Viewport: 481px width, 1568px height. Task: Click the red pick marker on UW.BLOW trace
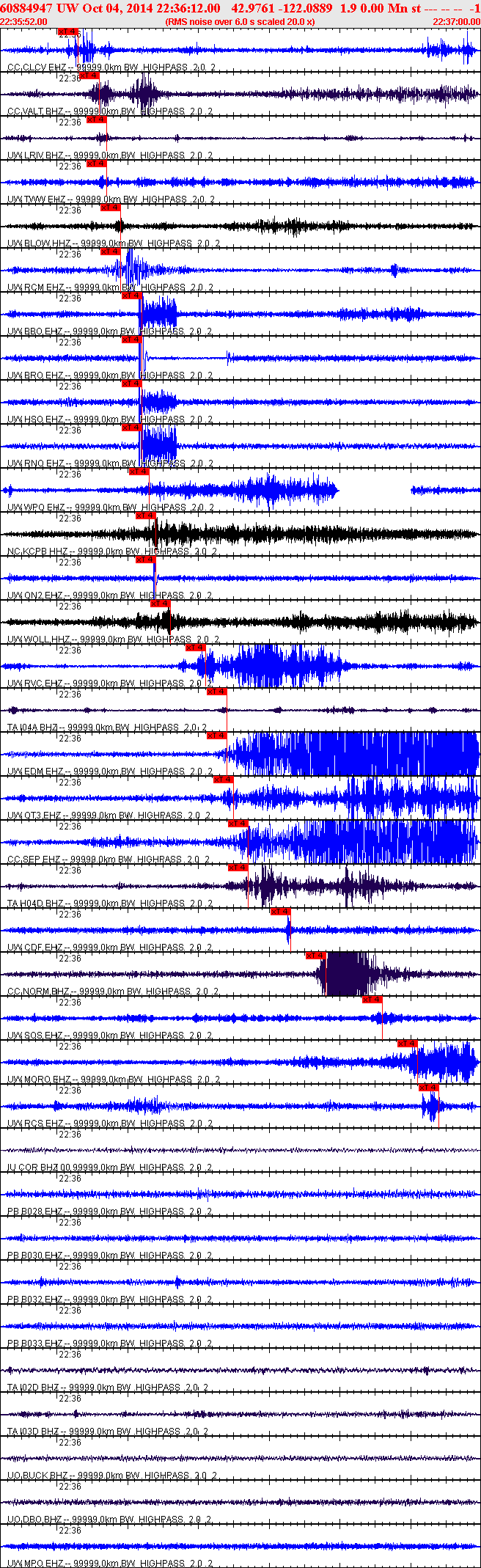(110, 208)
